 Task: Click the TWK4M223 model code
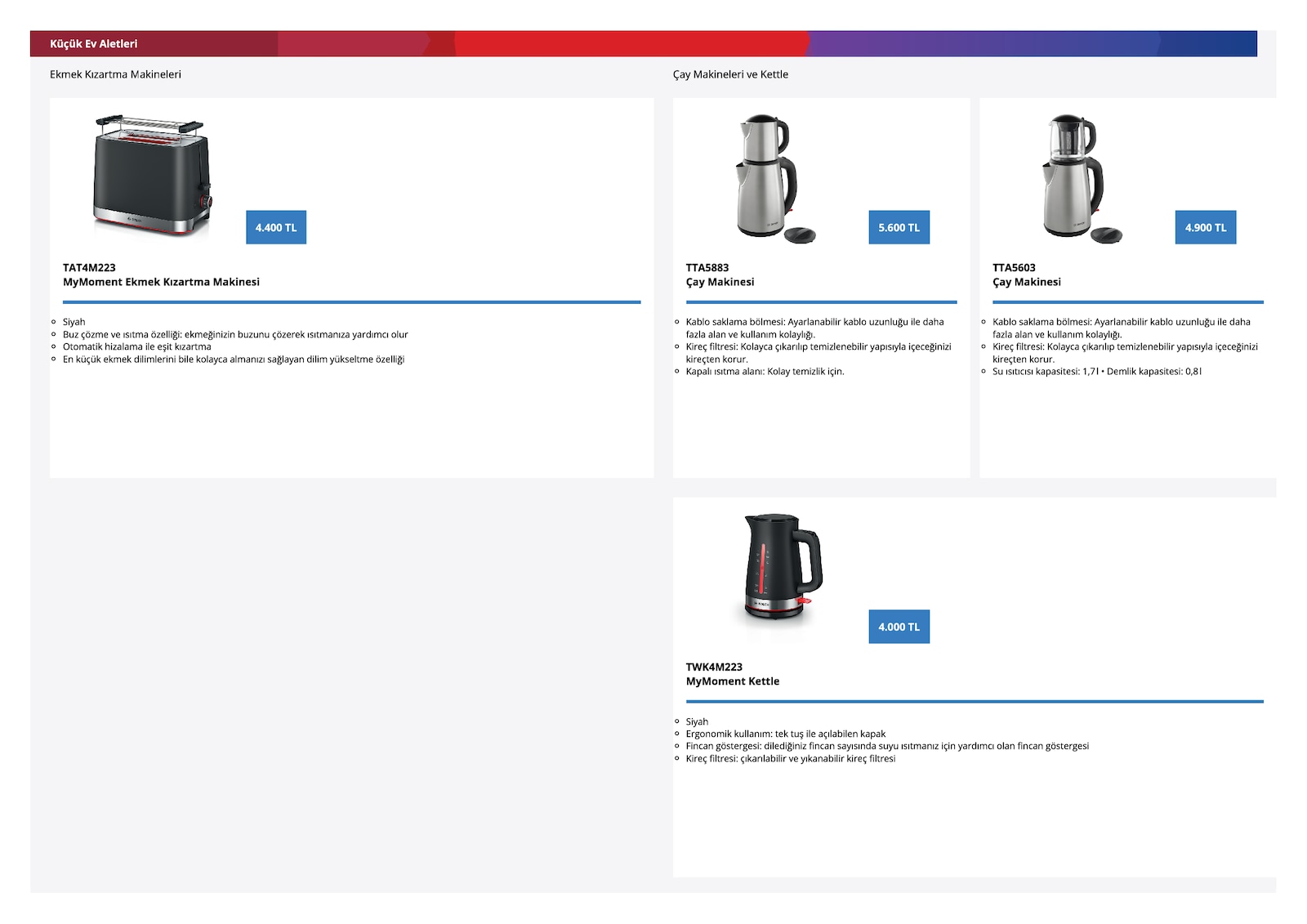tap(714, 667)
